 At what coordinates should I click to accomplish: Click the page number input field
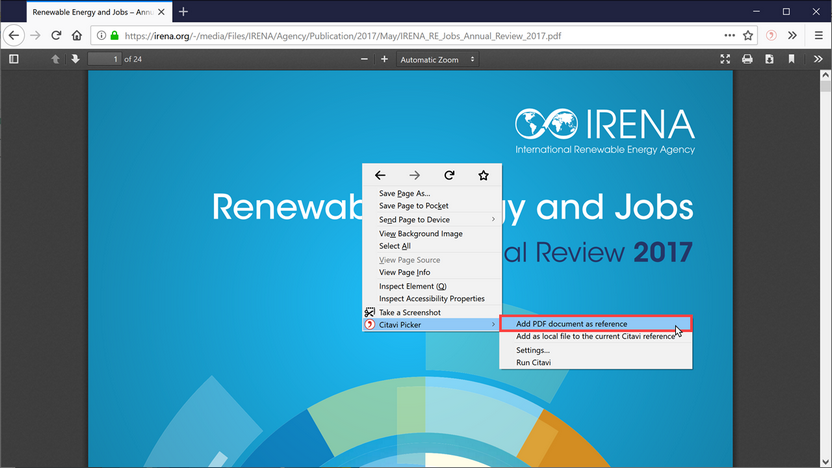(x=105, y=59)
